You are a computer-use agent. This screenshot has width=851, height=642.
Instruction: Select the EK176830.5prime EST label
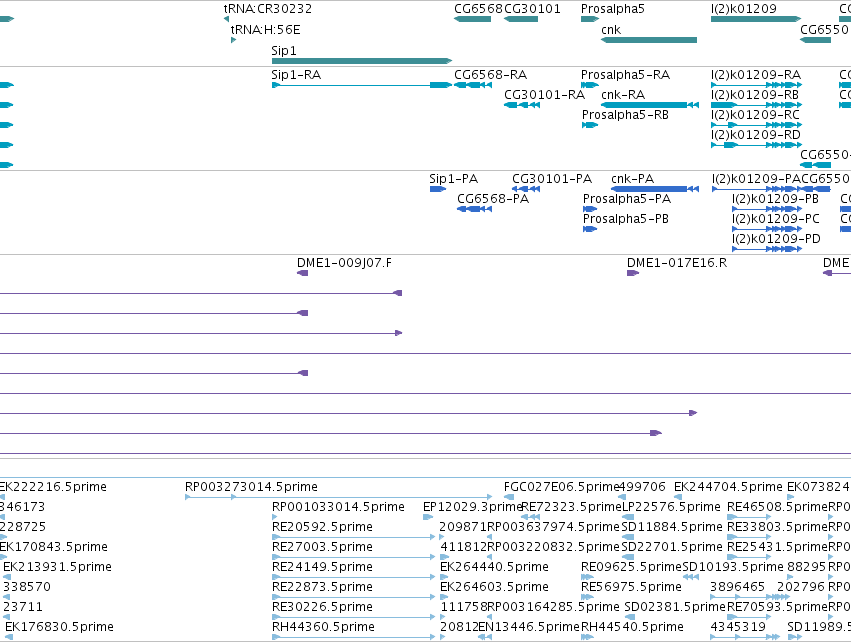(x=59, y=627)
